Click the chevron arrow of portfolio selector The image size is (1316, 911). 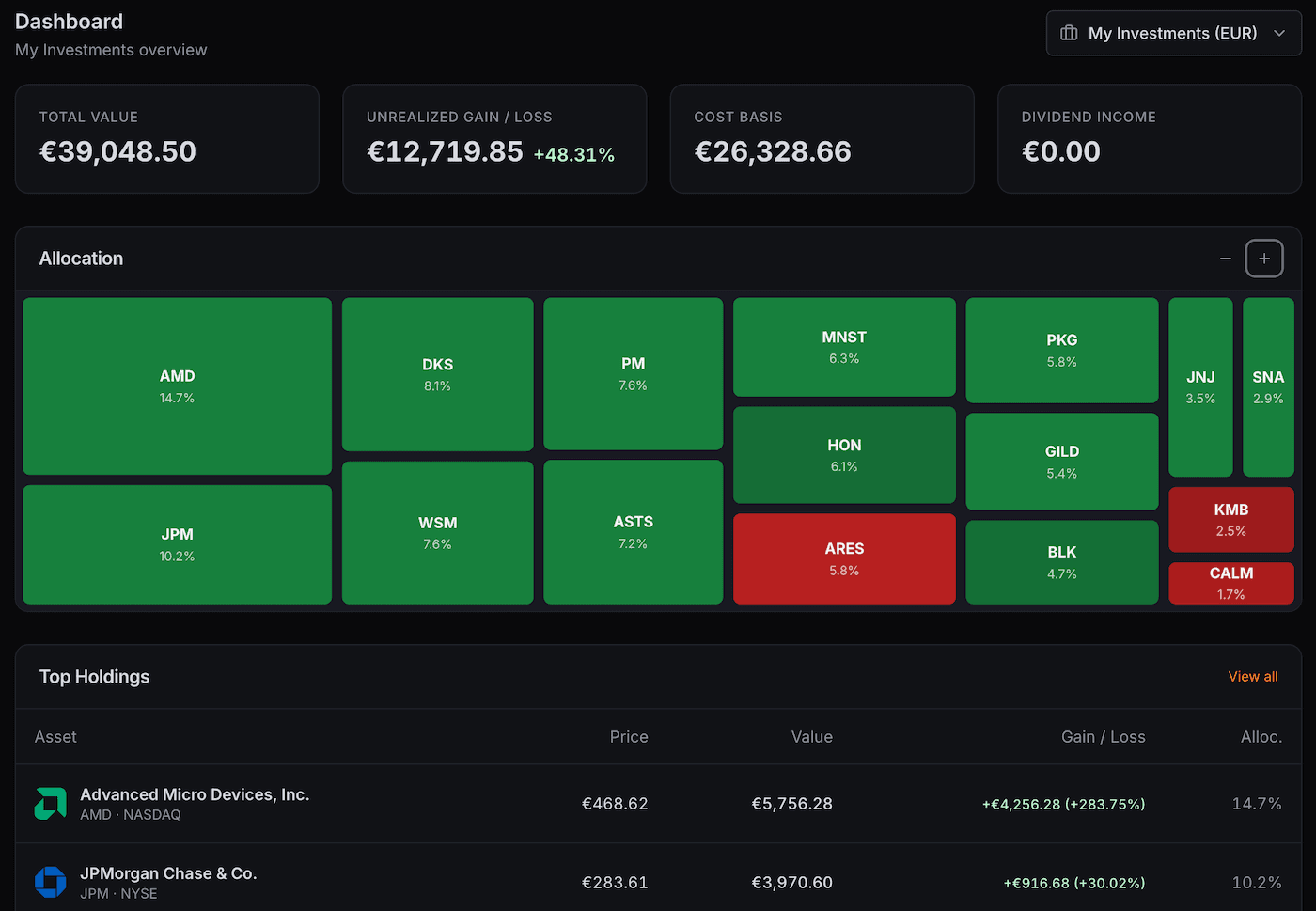pos(1279,33)
